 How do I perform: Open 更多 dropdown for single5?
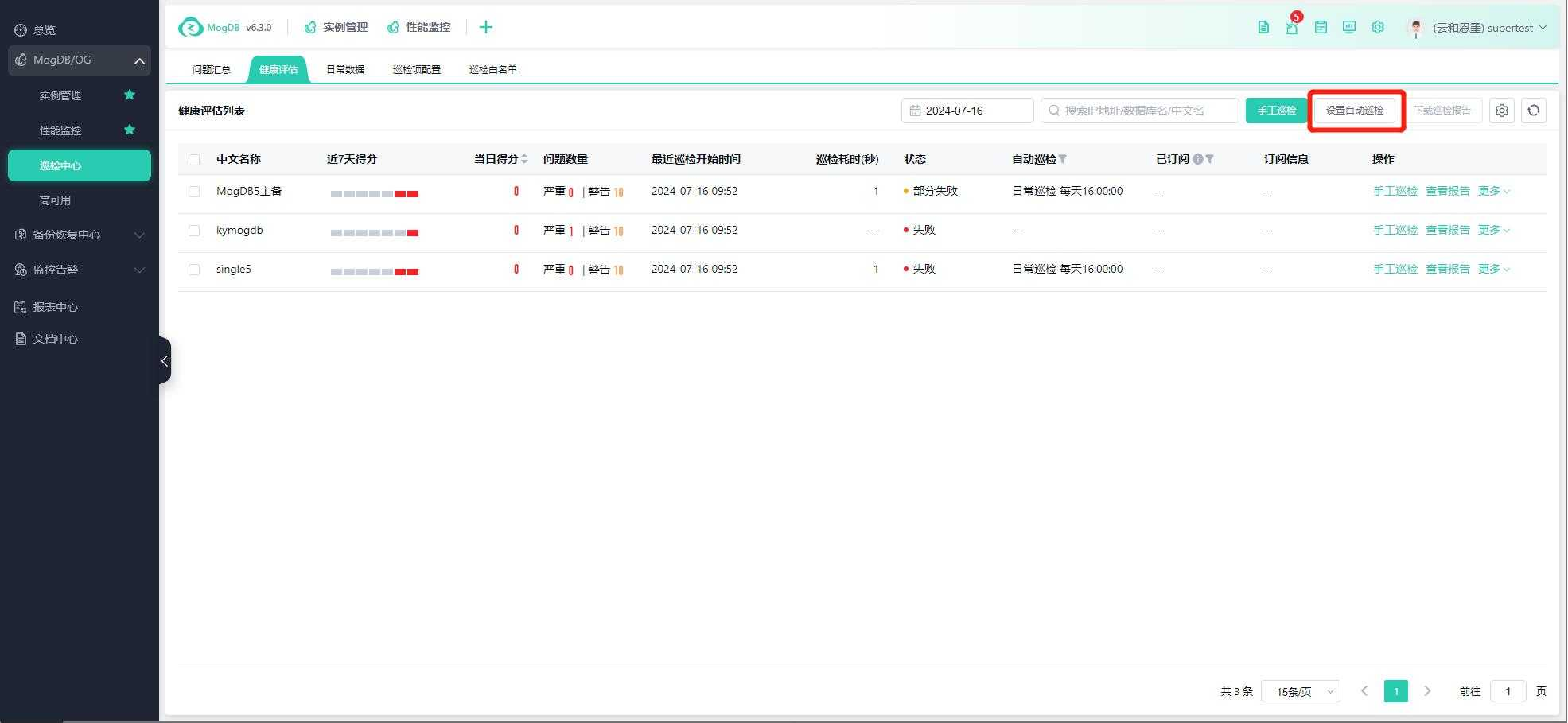(x=1493, y=269)
